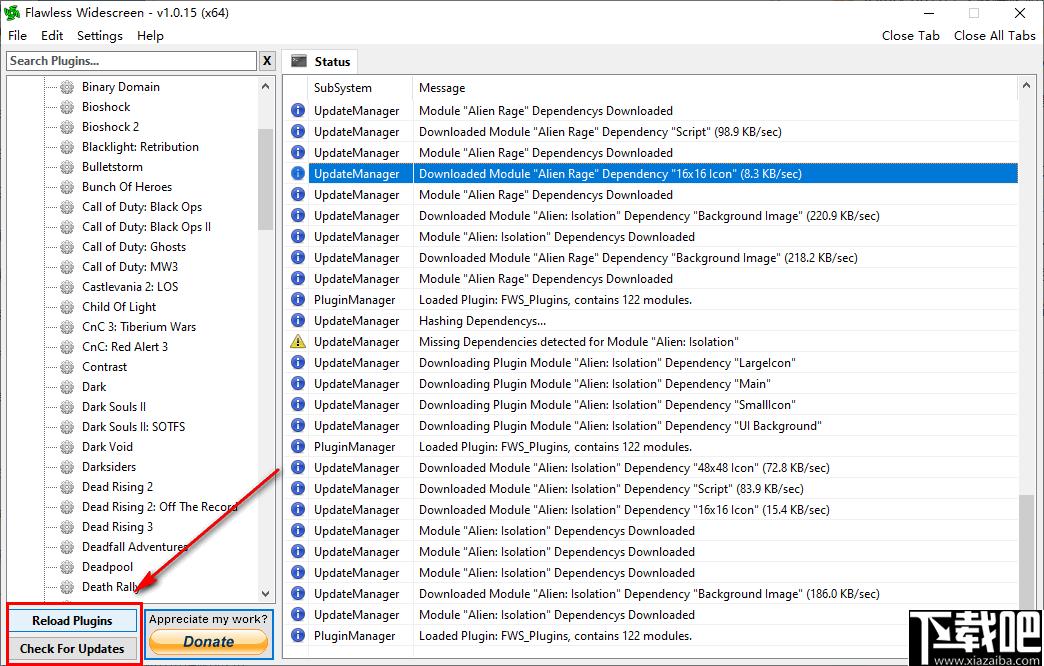
Task: Click 'Missing Dependencies detected' message text
Action: click(578, 341)
